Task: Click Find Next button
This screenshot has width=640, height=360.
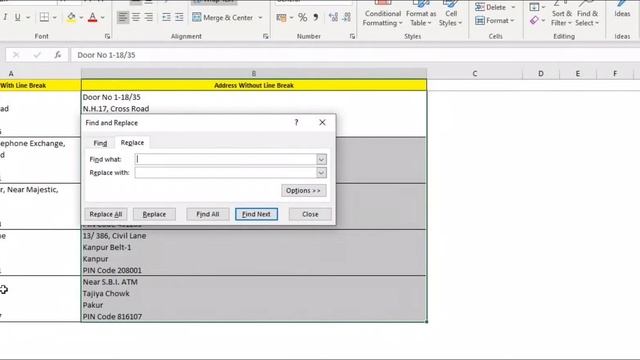Action: (256, 214)
